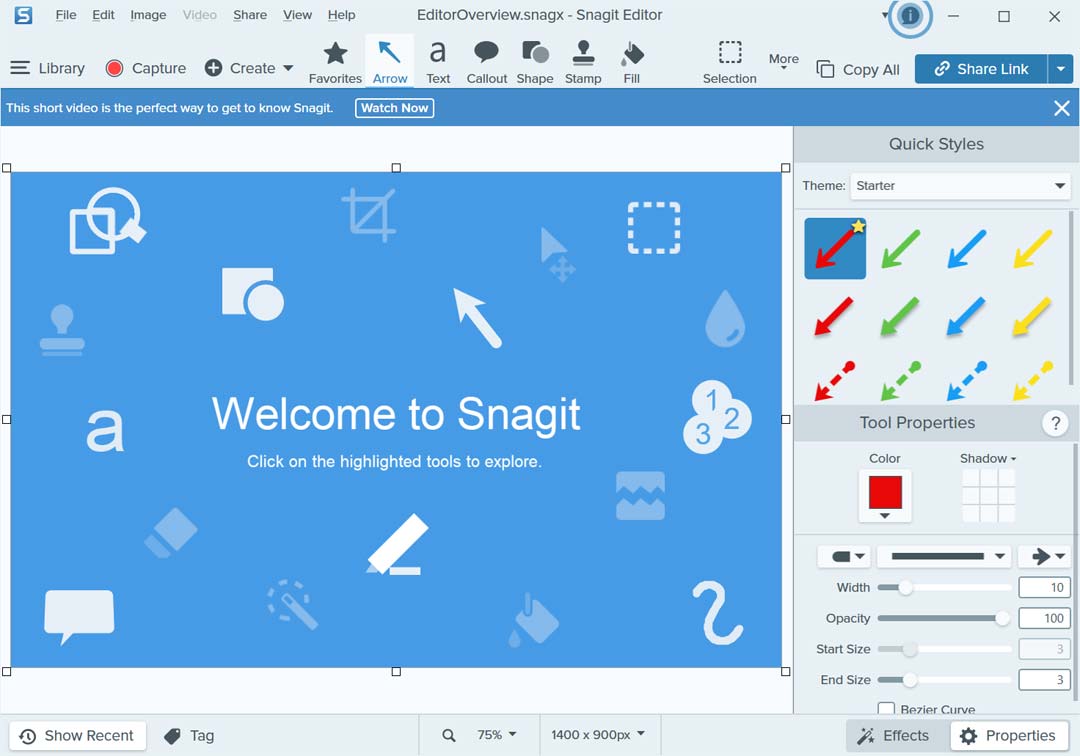Open the Library panel
This screenshot has width=1080, height=756.
tap(48, 68)
